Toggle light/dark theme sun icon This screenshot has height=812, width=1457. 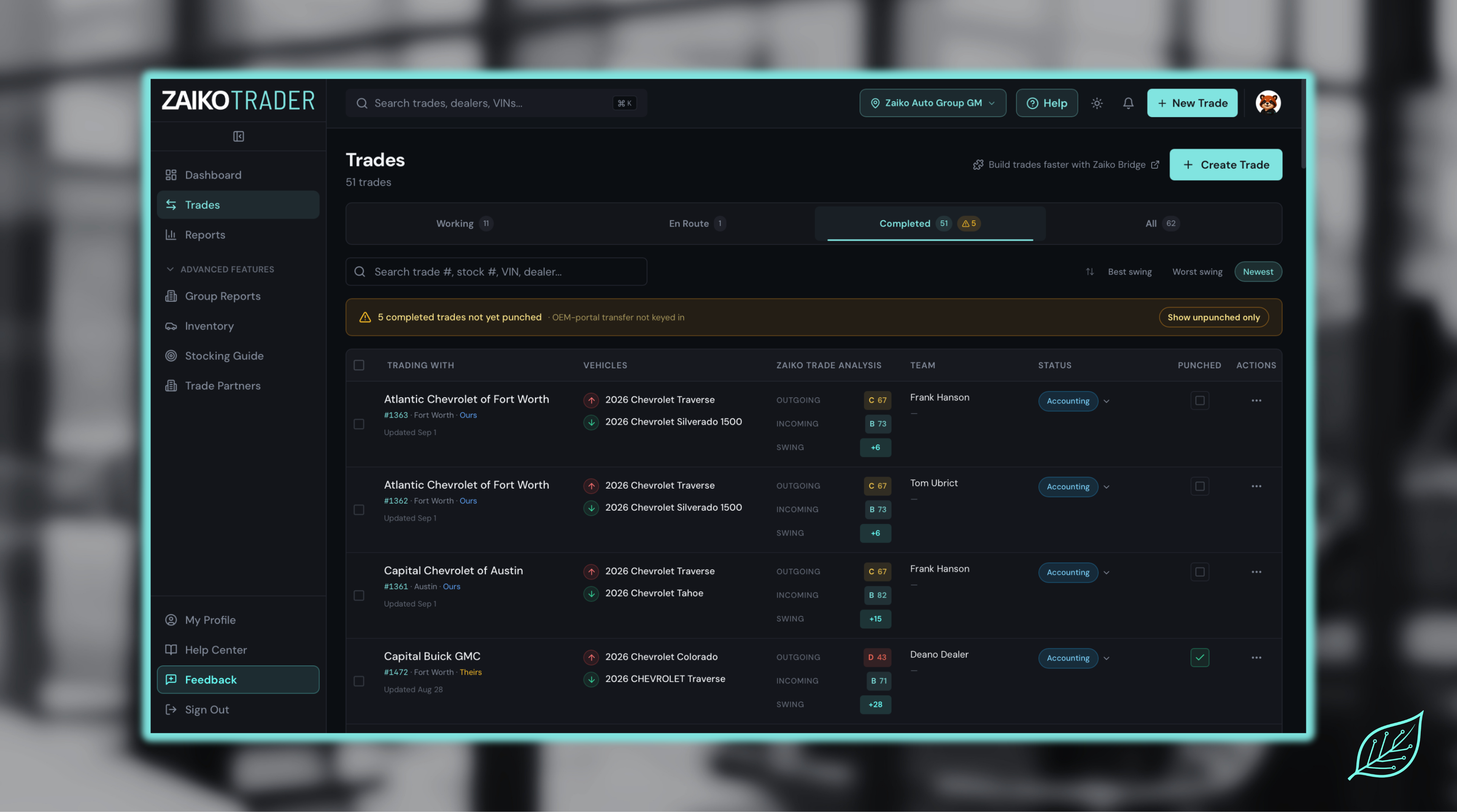1097,103
